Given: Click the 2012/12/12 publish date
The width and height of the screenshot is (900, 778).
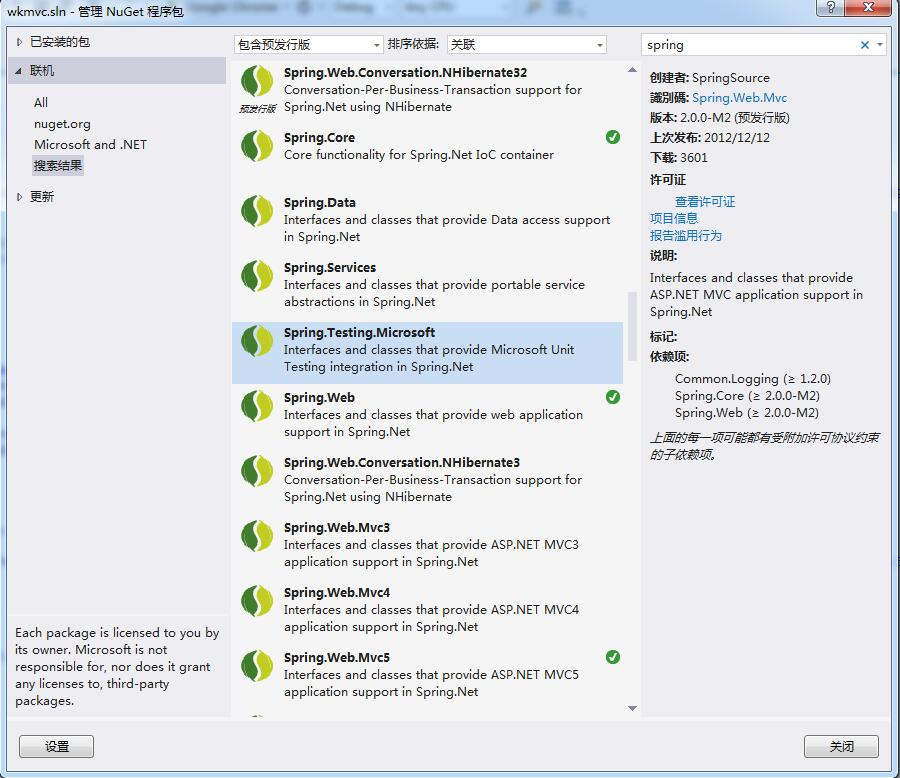Looking at the screenshot, I should [737, 138].
